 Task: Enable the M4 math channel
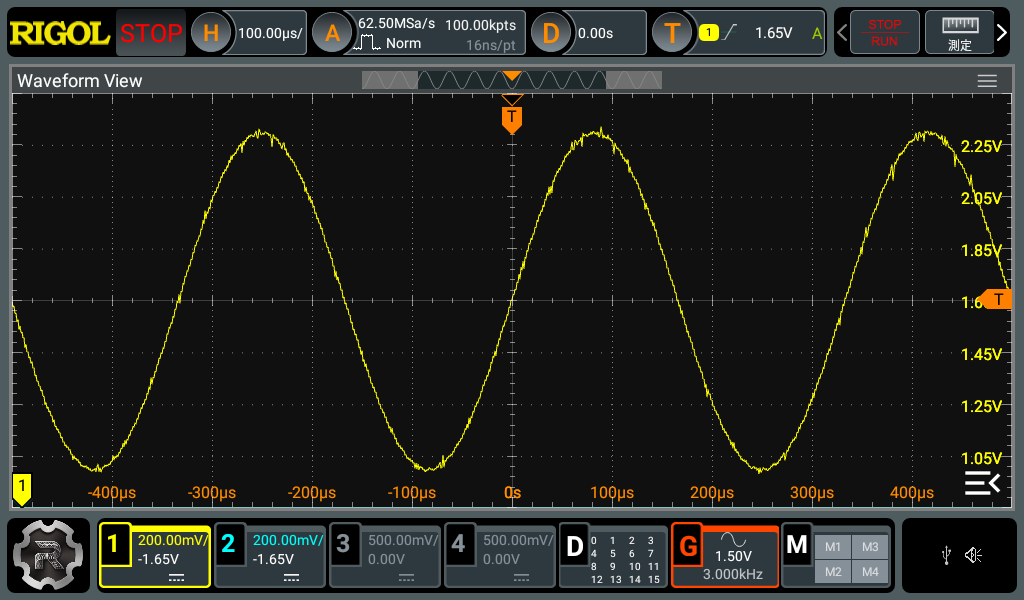coord(870,572)
